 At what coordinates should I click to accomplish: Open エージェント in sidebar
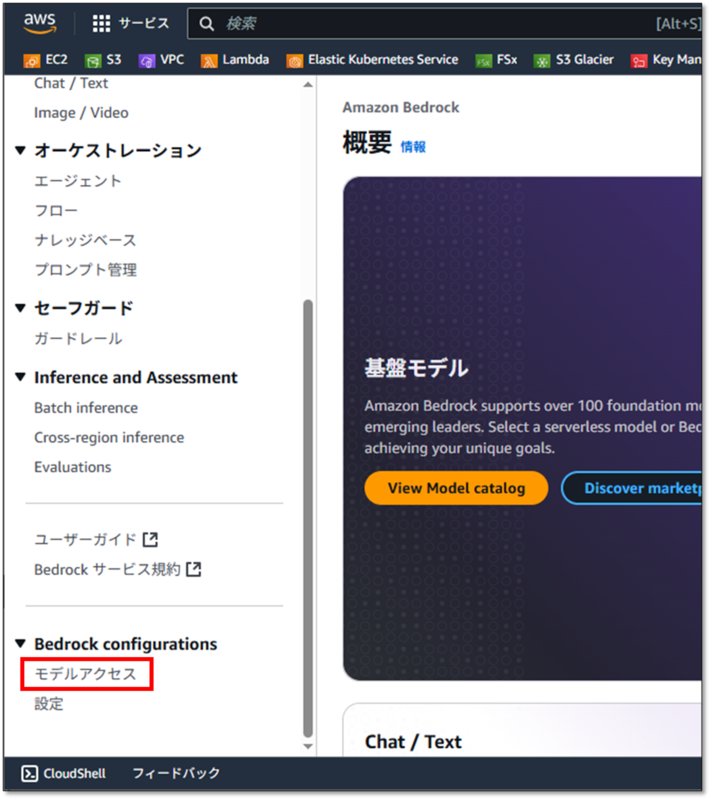(78, 181)
